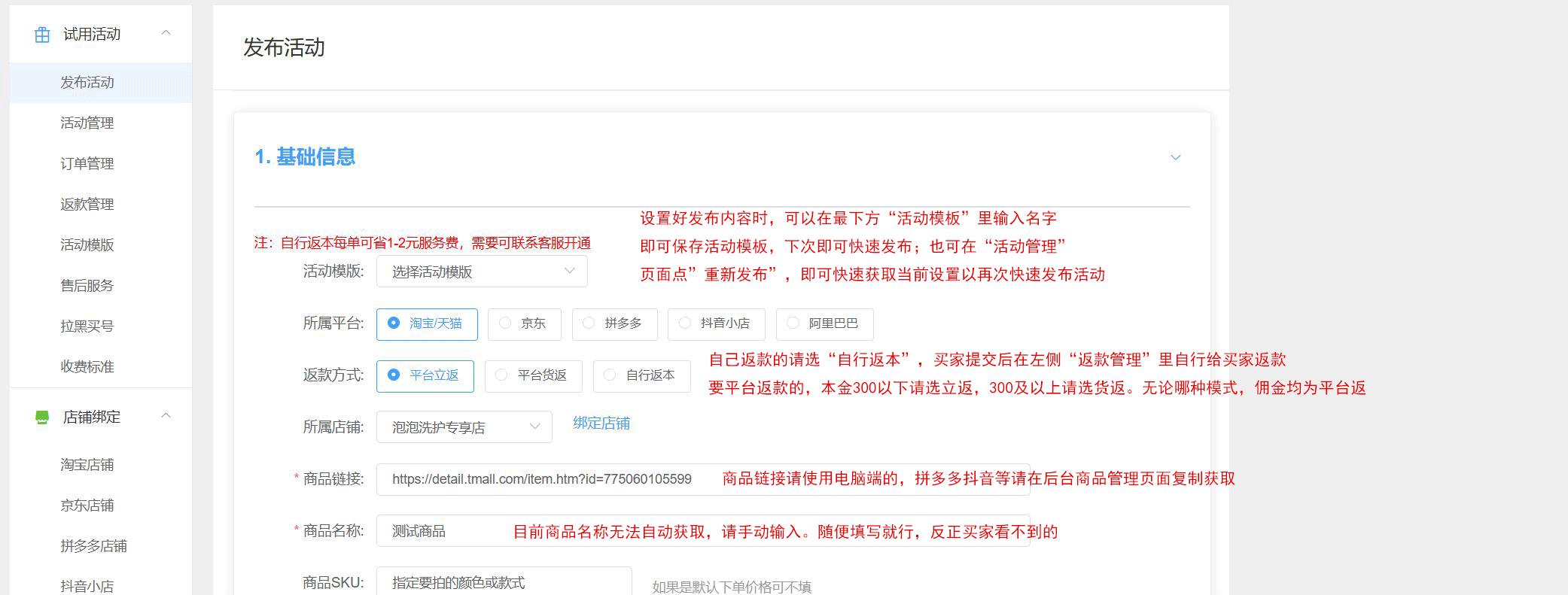
Task: Click the green shop icon beside 店铺绑定
Action: [x=42, y=417]
